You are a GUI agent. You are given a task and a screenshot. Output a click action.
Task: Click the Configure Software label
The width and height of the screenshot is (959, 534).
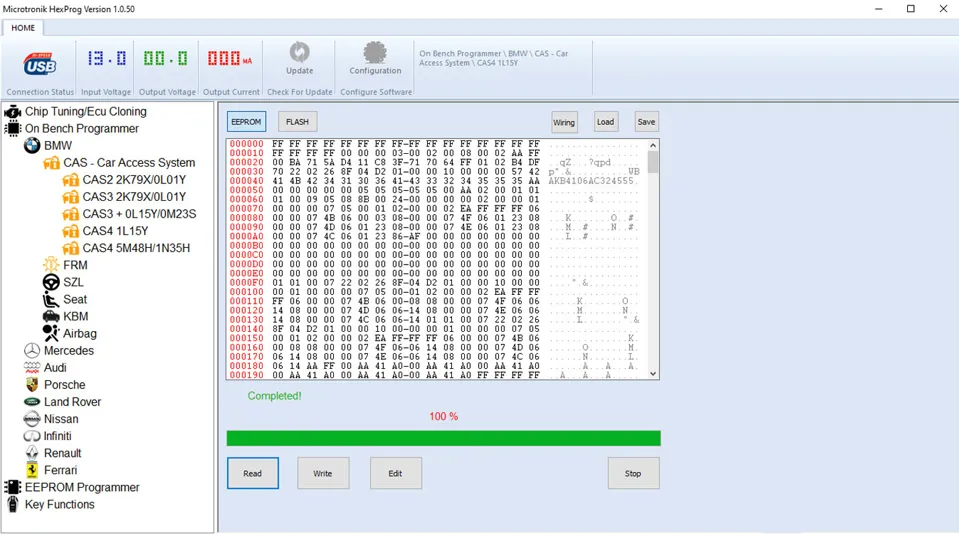point(376,92)
